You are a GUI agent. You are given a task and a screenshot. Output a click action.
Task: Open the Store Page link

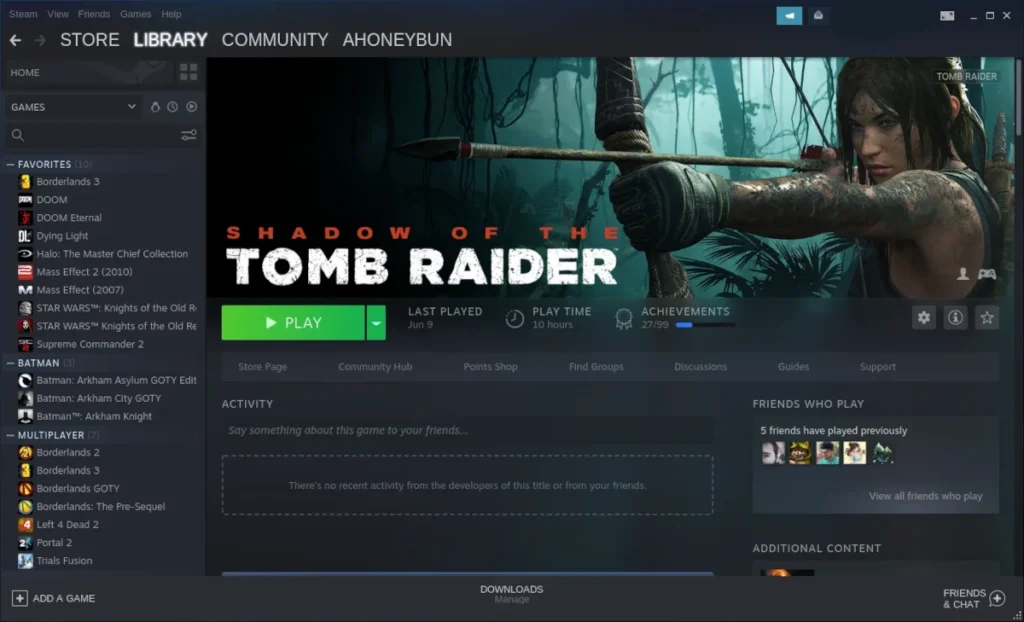point(263,367)
